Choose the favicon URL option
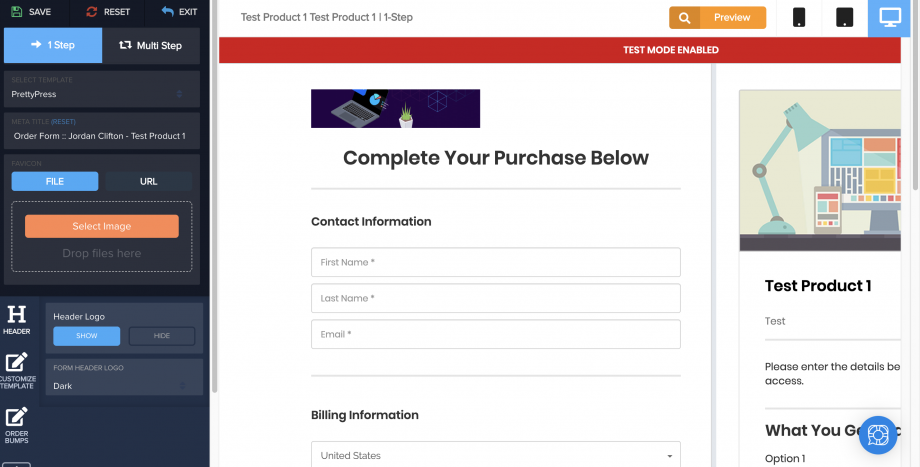This screenshot has height=467, width=920. pyautogui.click(x=148, y=181)
